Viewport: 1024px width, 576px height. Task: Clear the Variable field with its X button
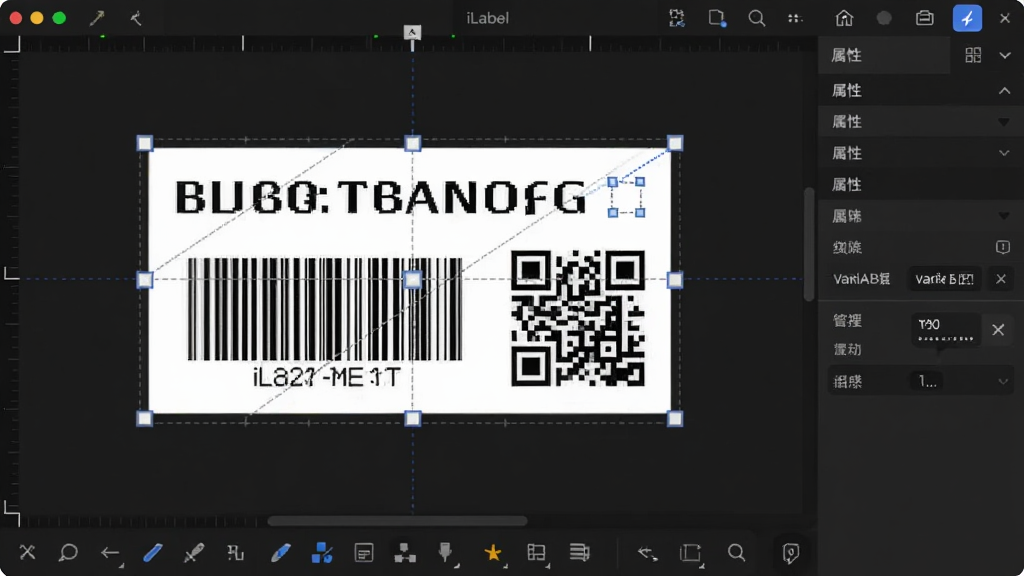(x=1000, y=279)
